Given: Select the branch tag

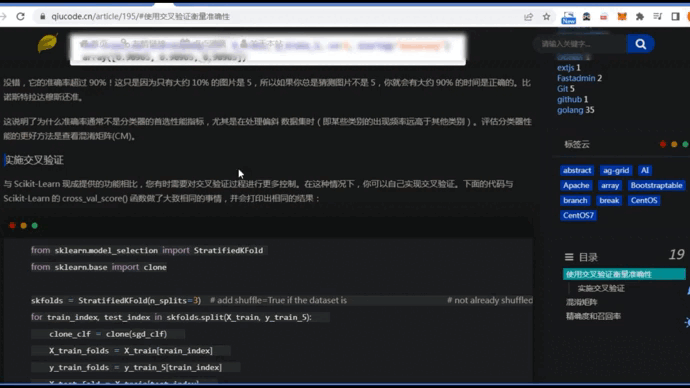Looking at the screenshot, I should click(x=575, y=200).
